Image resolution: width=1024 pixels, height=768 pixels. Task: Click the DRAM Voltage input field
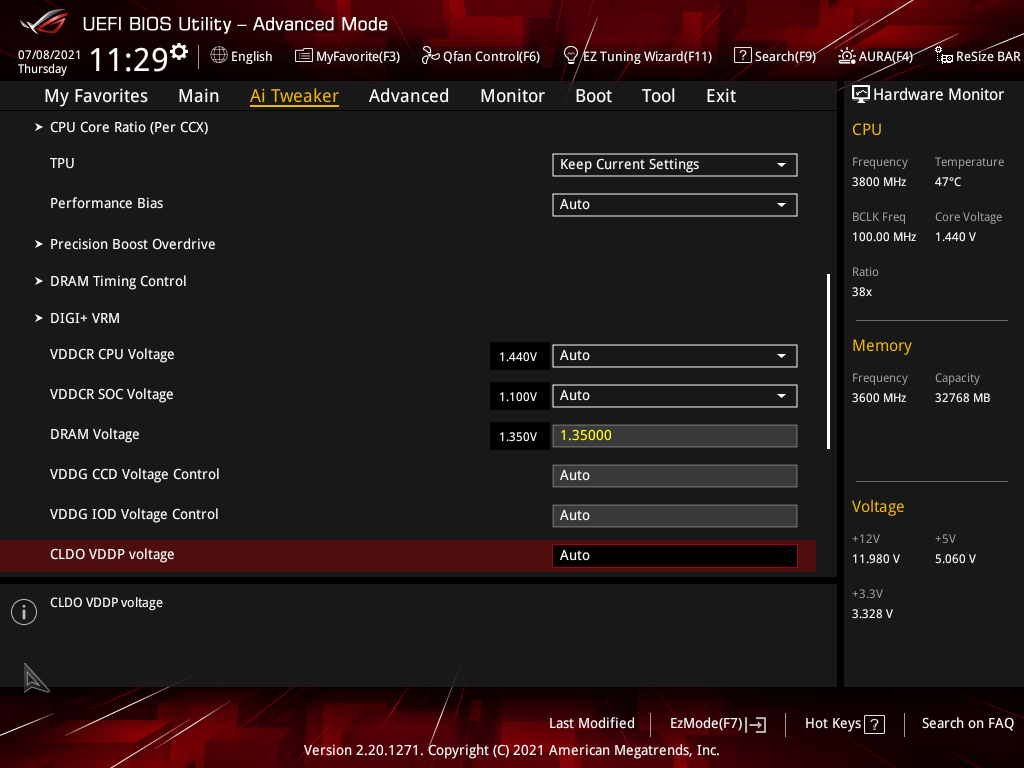click(x=675, y=436)
